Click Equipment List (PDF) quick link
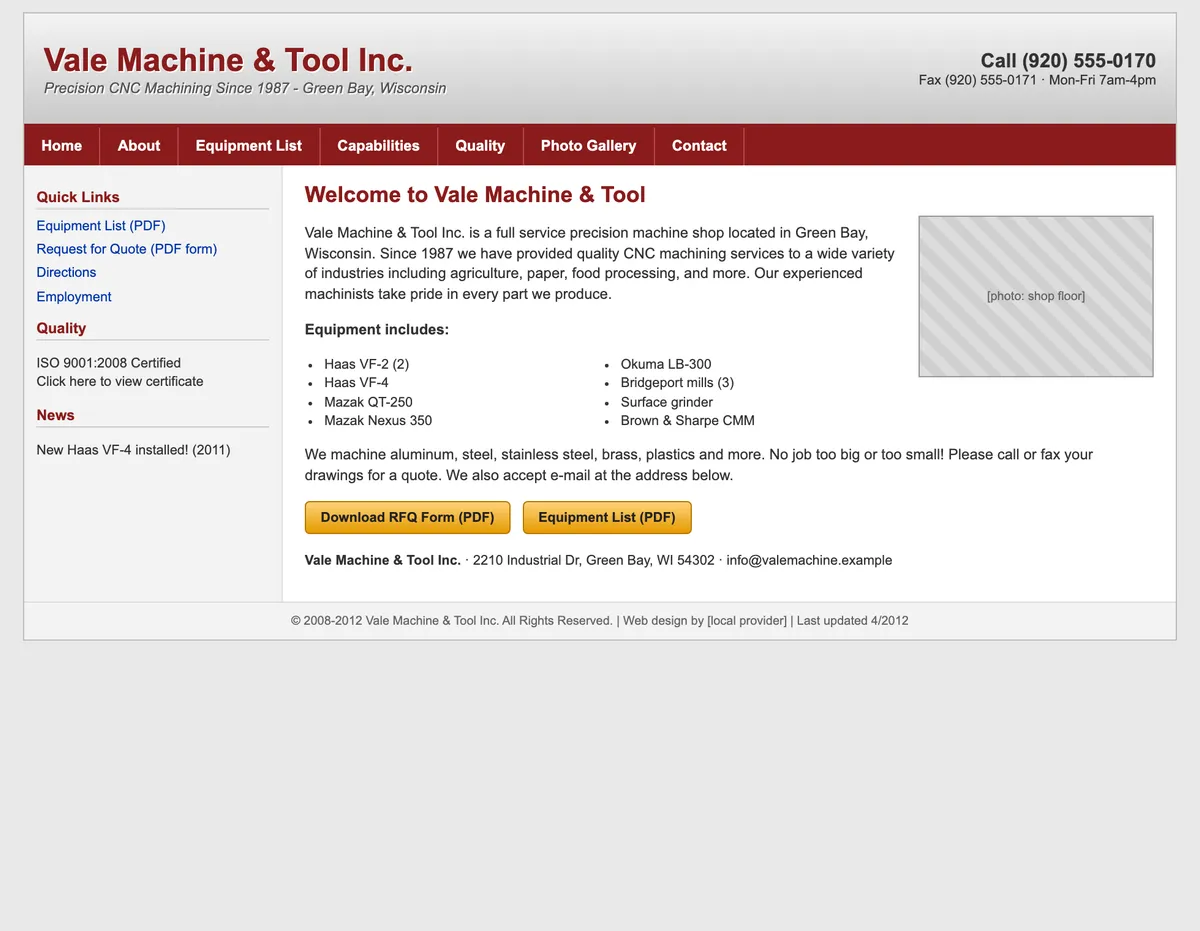 point(101,226)
